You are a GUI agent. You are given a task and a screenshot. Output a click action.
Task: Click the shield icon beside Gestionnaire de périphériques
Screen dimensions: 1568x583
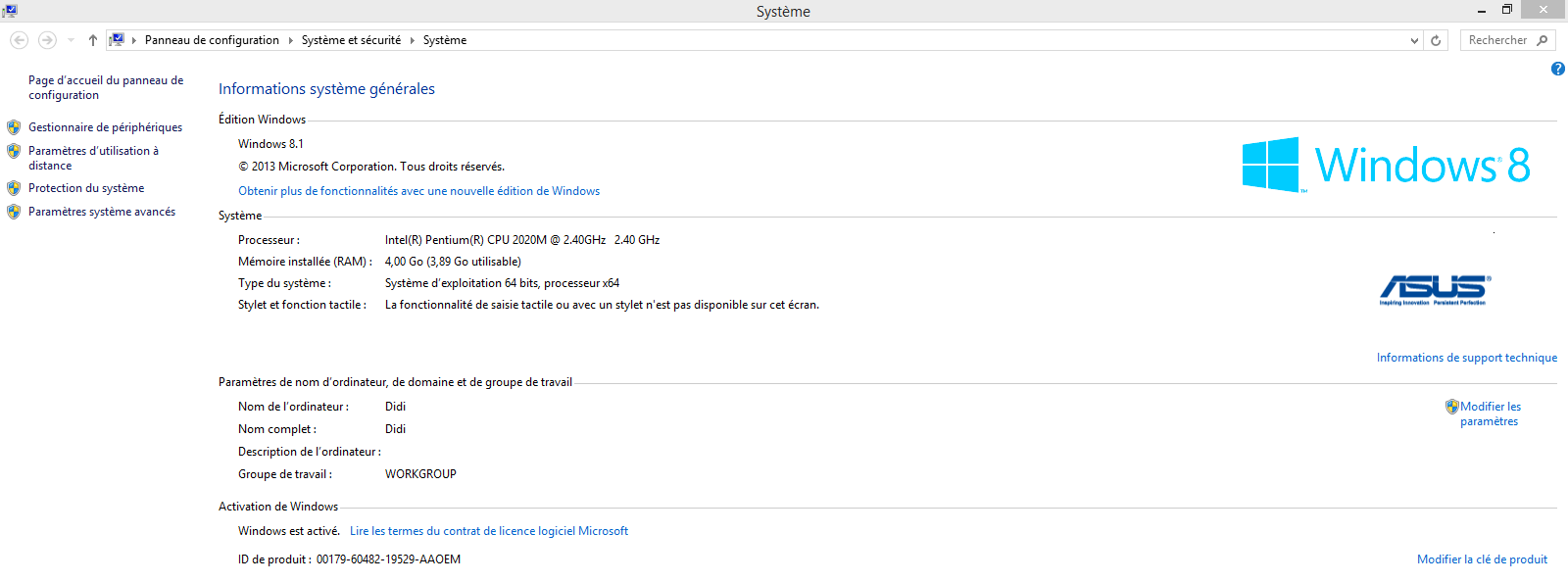14,127
